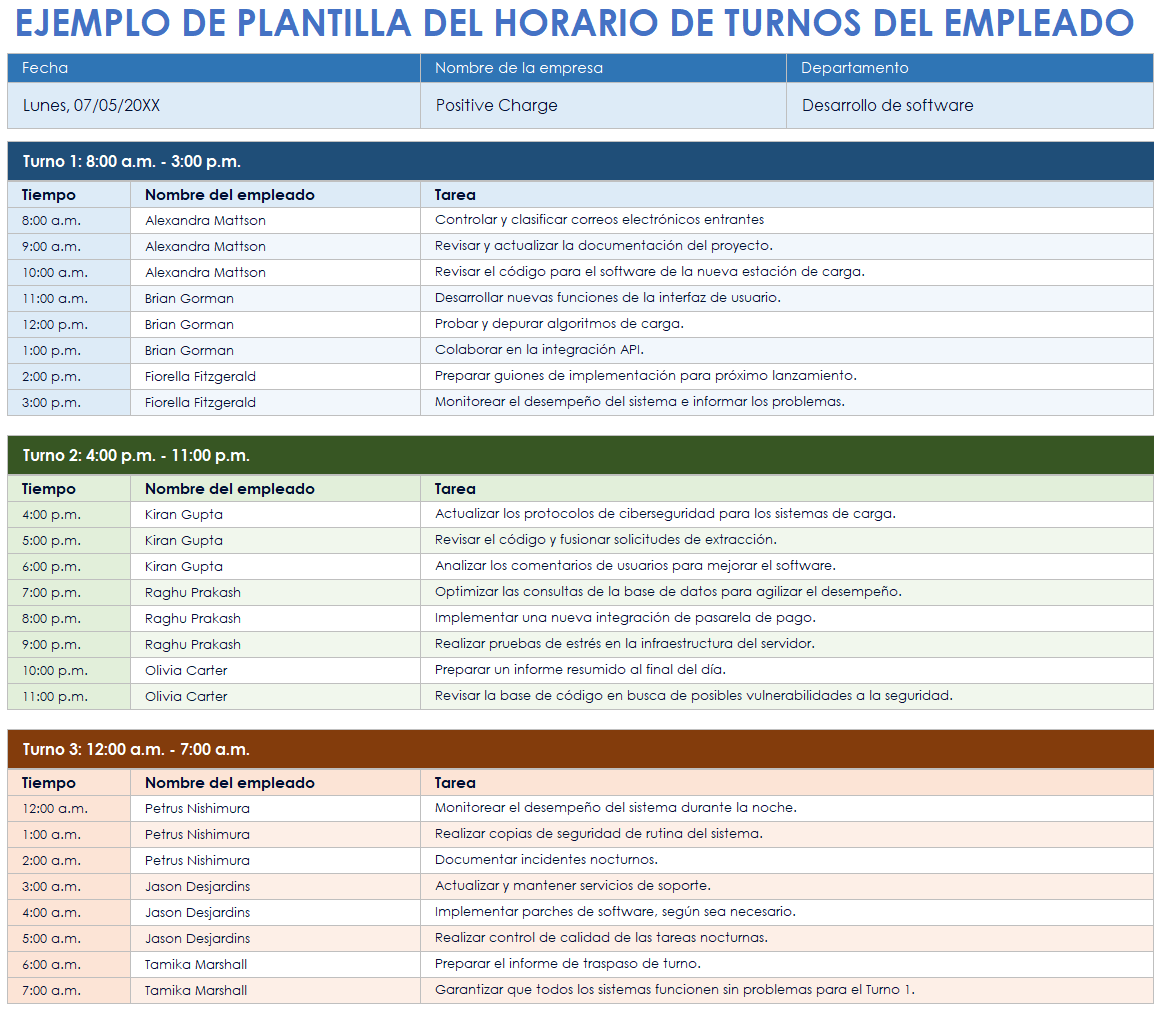This screenshot has width=1161, height=1012.
Task: Click the date cell "Lunes, 07/05/20XX"
Action: click(x=92, y=106)
